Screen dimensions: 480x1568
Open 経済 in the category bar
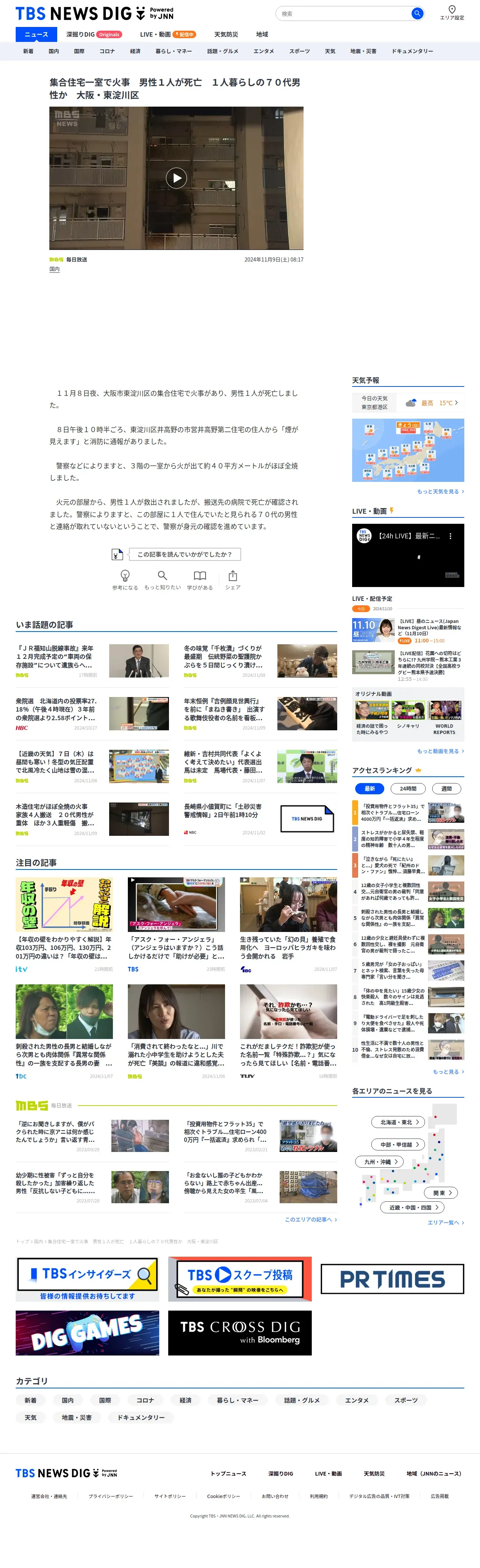[x=135, y=51]
